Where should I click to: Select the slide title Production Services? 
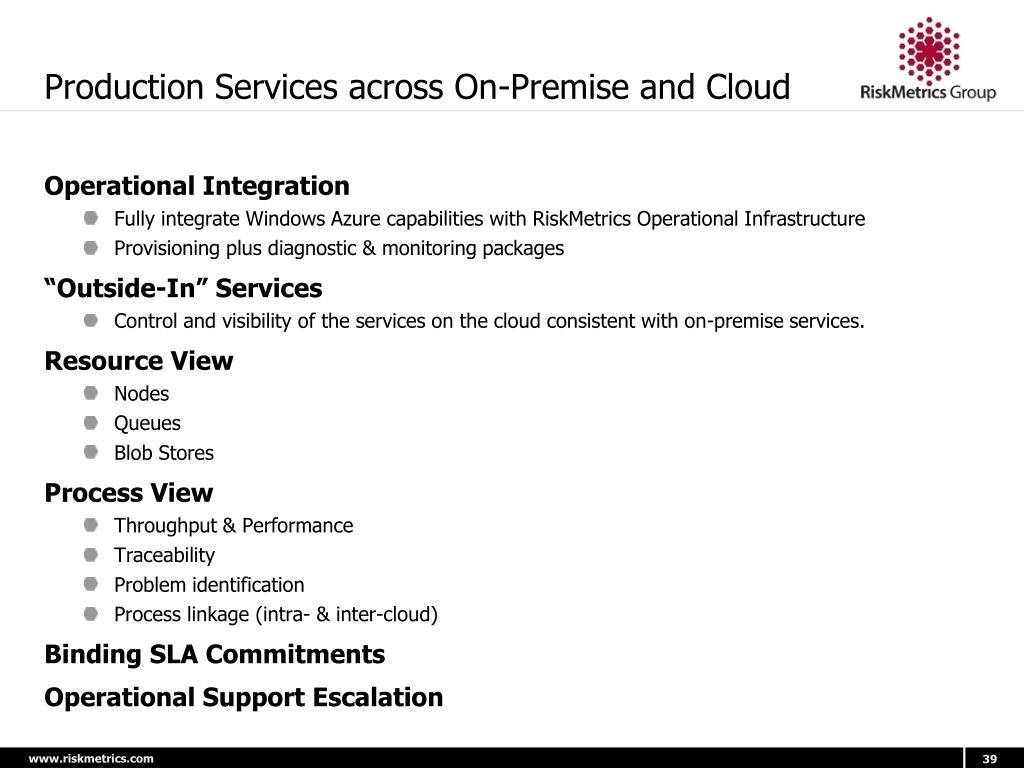417,87
